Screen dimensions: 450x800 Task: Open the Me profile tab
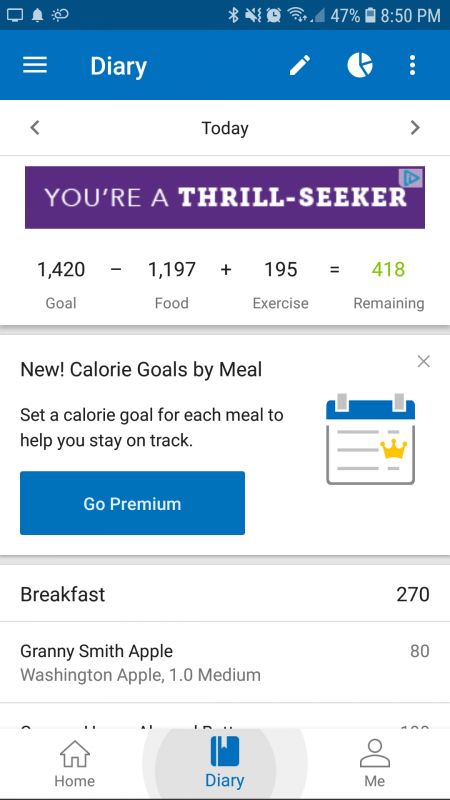pyautogui.click(x=374, y=764)
